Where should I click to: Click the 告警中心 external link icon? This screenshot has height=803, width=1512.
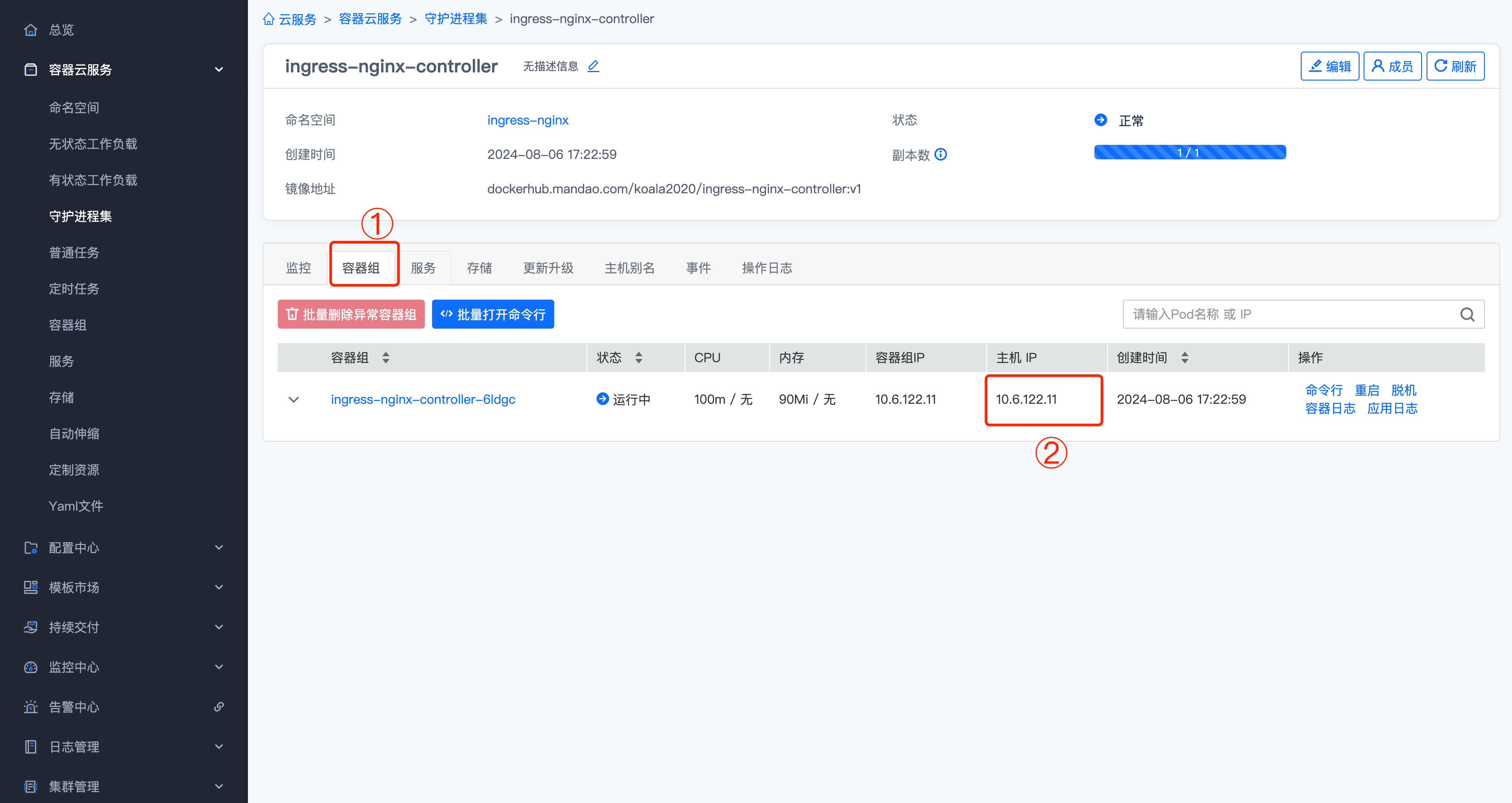(x=219, y=707)
